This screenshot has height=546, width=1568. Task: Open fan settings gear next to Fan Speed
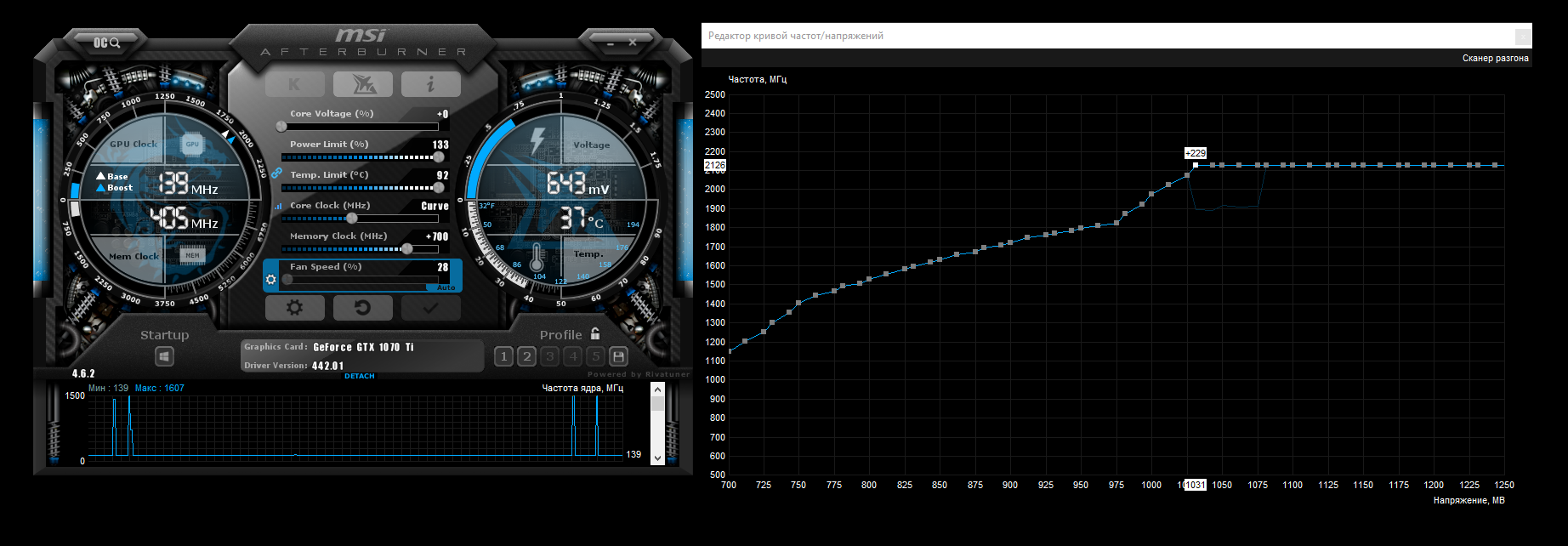click(x=271, y=279)
